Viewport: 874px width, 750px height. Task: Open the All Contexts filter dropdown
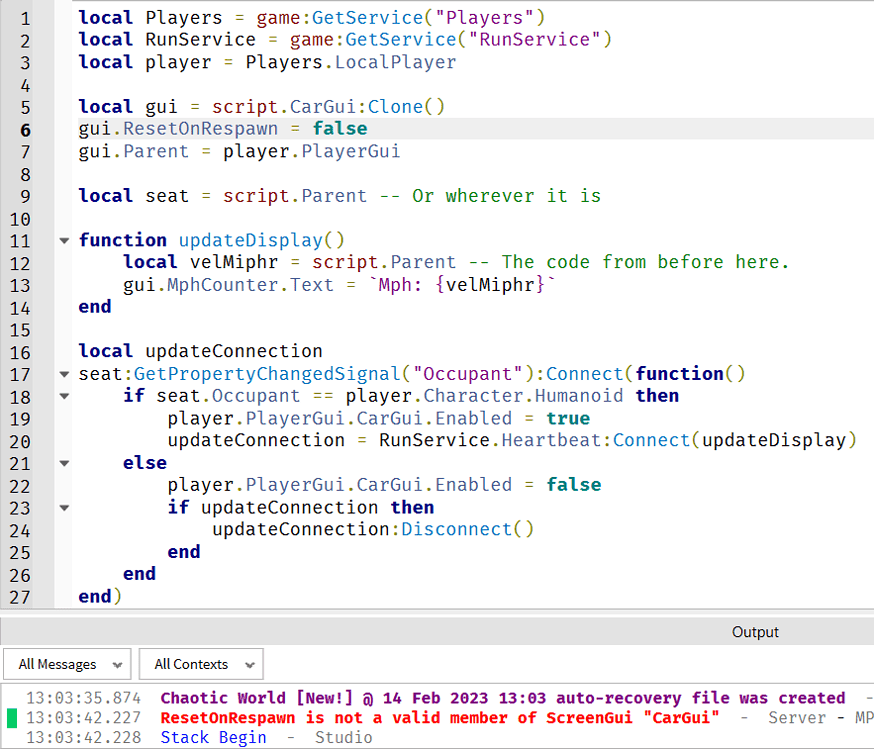coord(200,664)
